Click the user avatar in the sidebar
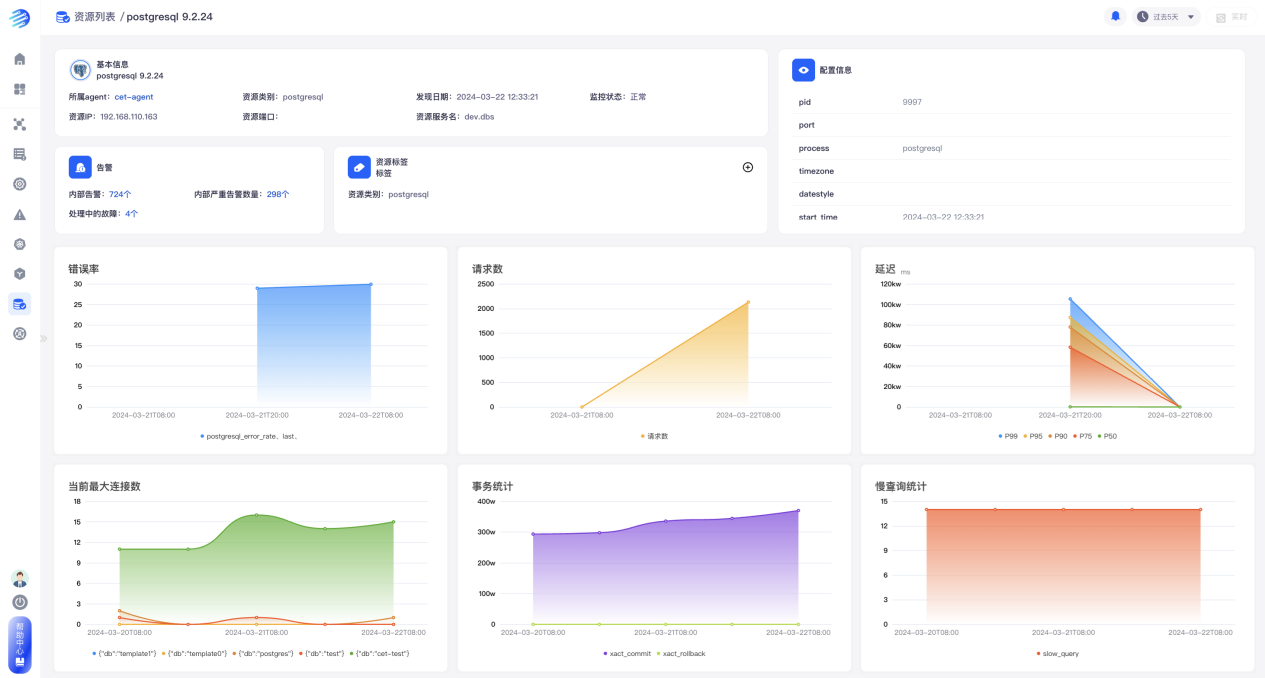 coord(19,579)
